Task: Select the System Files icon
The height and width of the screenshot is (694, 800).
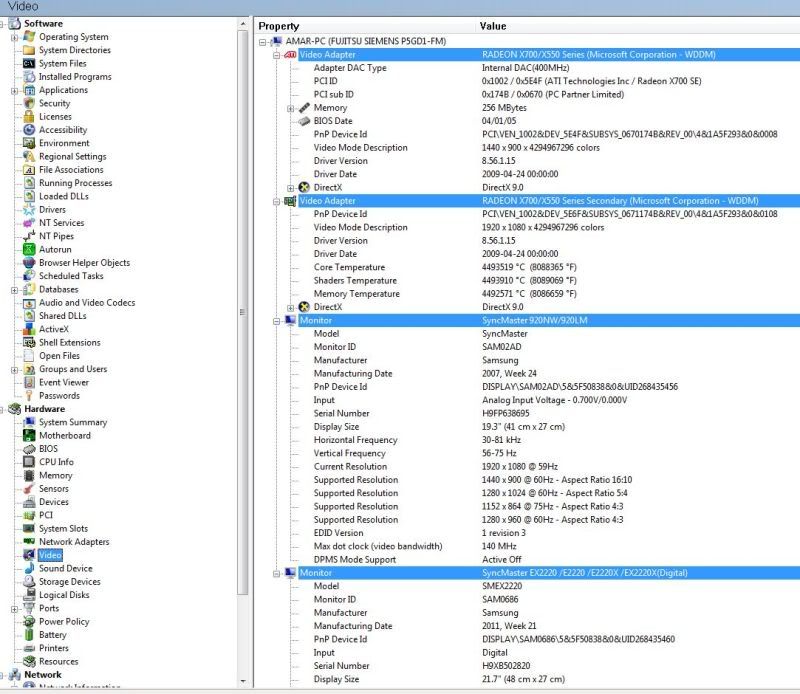Action: pyautogui.click(x=29, y=63)
